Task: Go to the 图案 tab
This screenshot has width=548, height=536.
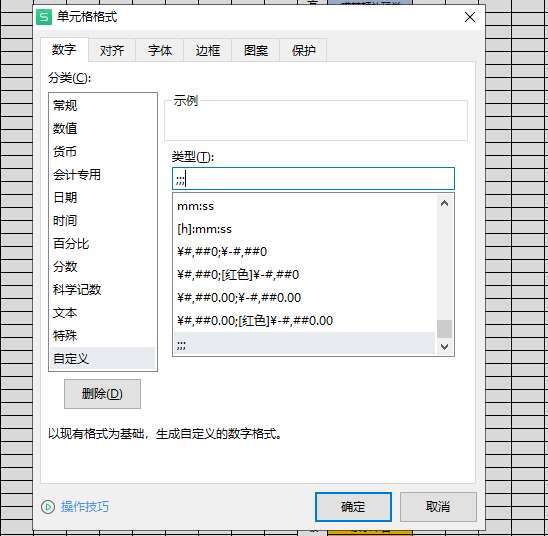Action: [x=256, y=50]
